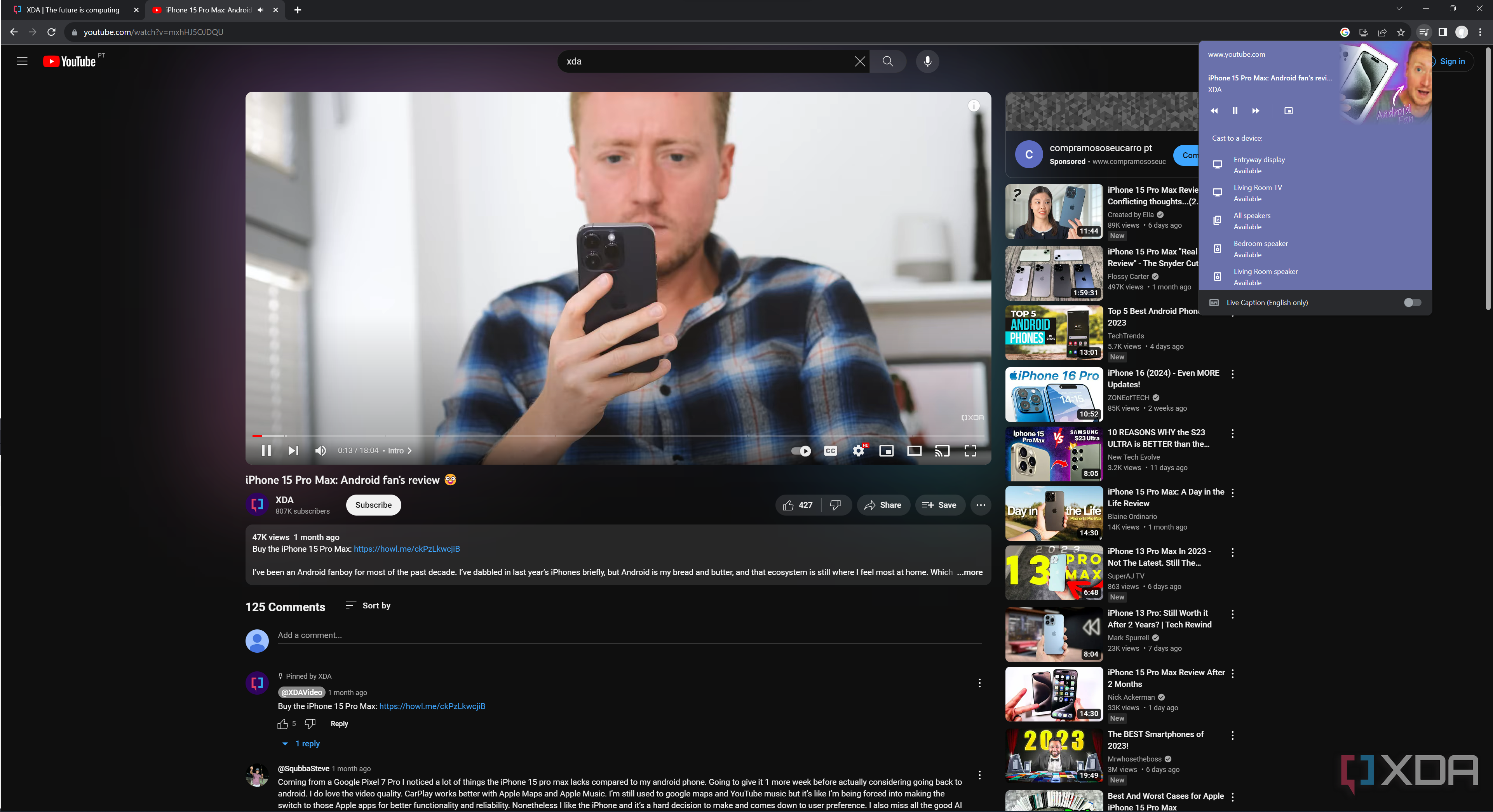Pause playback in media control popup
Image resolution: width=1493 pixels, height=812 pixels.
[x=1235, y=111]
